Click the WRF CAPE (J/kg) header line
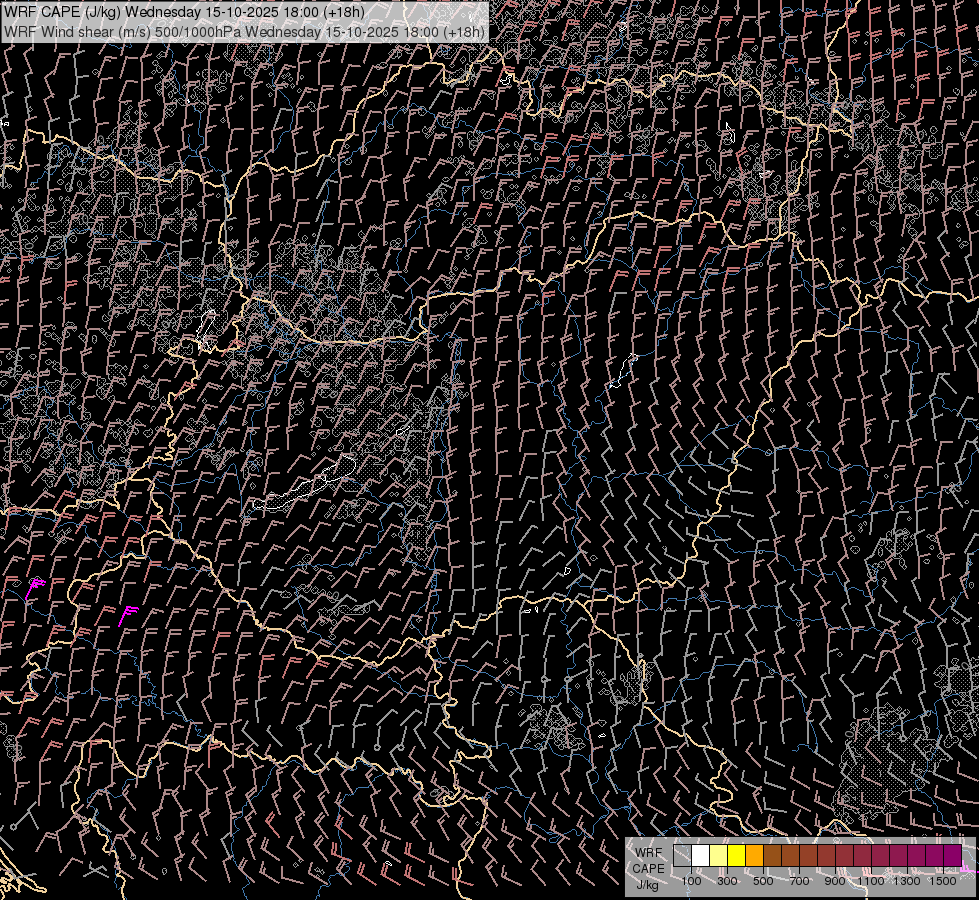The width and height of the screenshot is (979, 900). tap(184, 12)
